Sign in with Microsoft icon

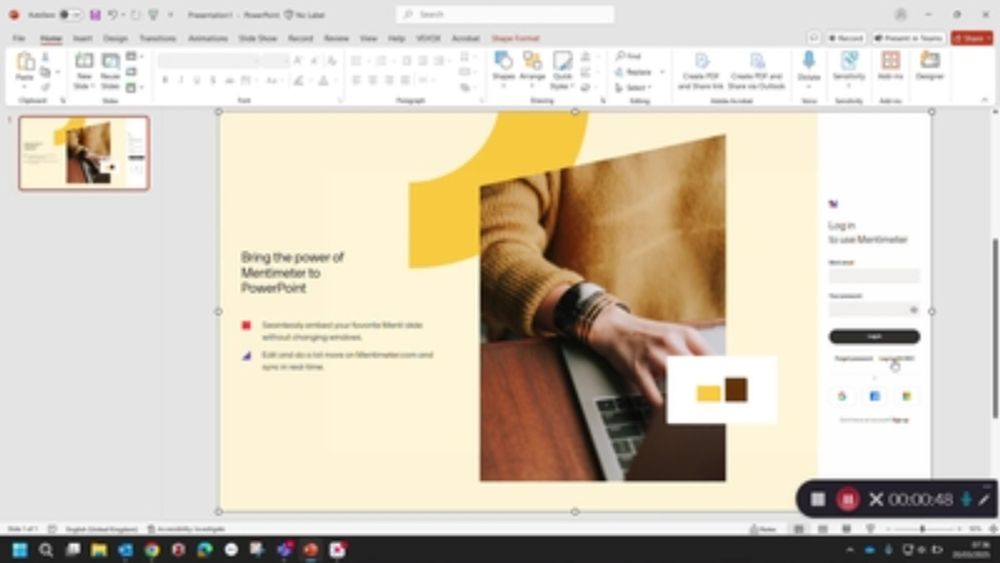(x=906, y=396)
